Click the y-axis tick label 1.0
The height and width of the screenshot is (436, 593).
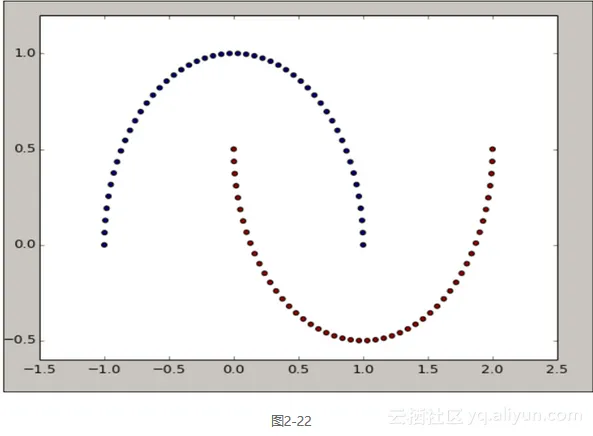click(25, 53)
